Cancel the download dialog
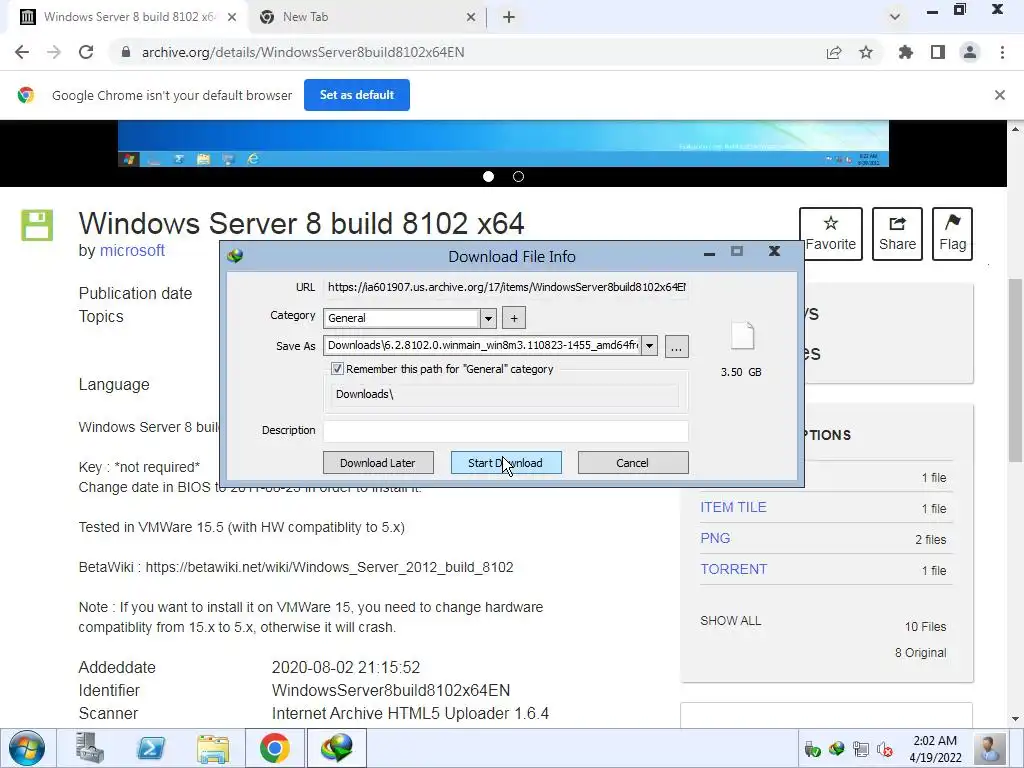Image resolution: width=1024 pixels, height=768 pixels. 633,463
